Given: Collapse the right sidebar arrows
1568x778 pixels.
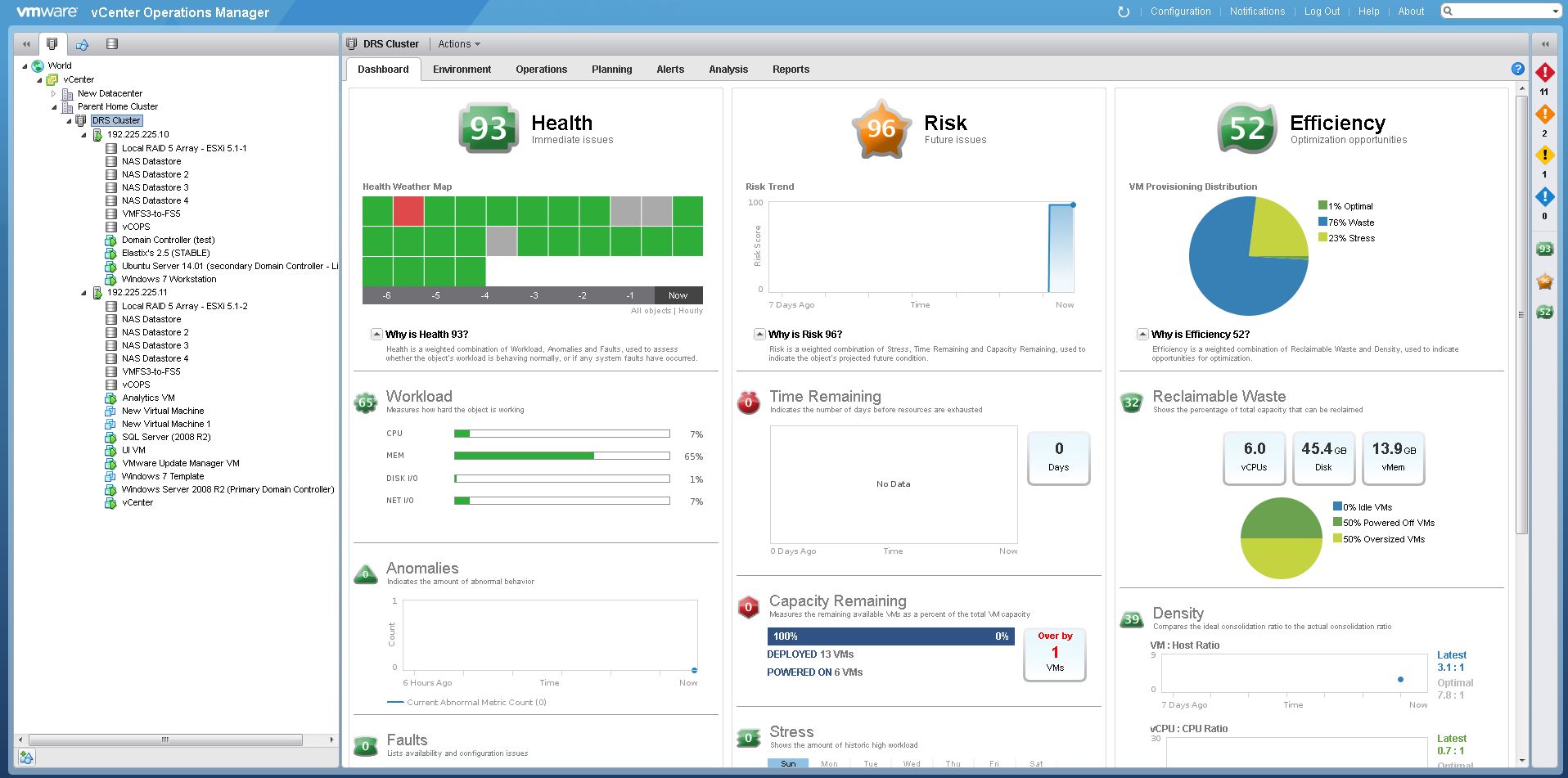Looking at the screenshot, I should (x=1545, y=44).
